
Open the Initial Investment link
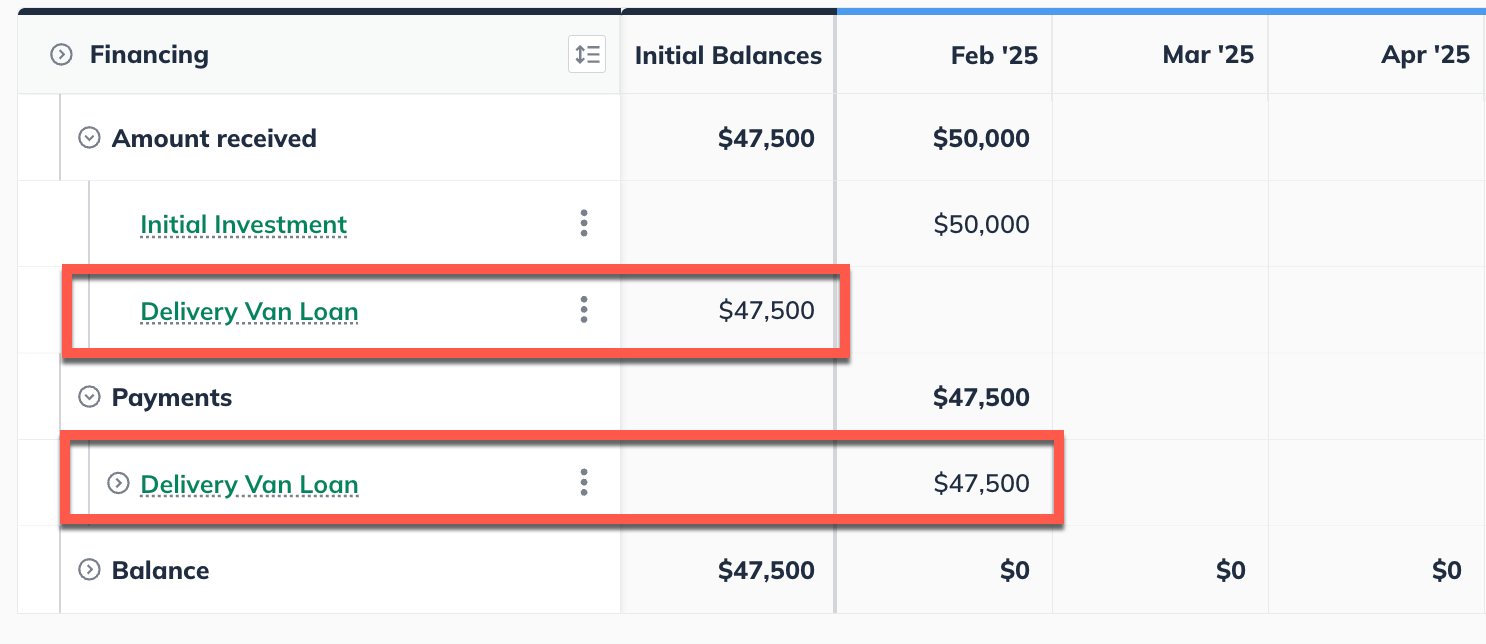[243, 224]
